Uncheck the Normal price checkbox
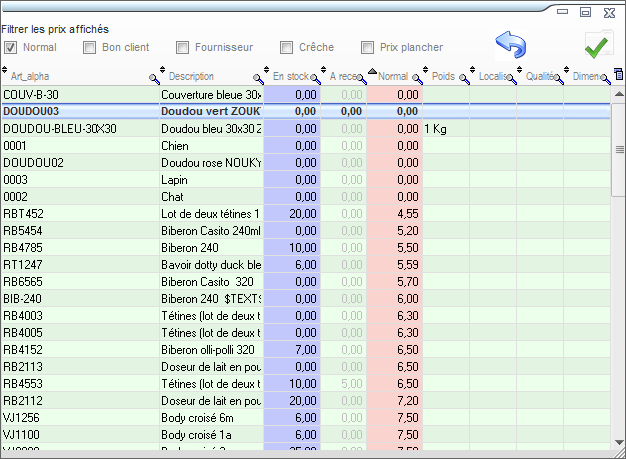 tap(11, 47)
